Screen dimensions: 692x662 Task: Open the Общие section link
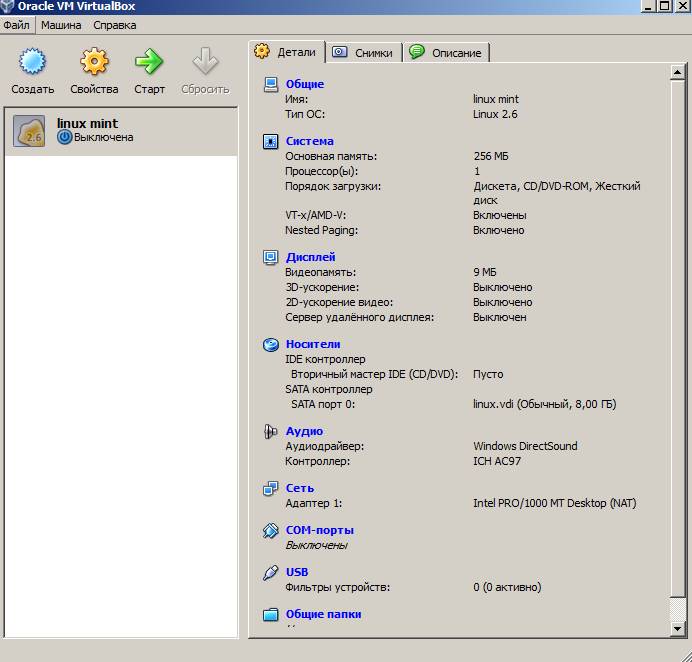(305, 84)
